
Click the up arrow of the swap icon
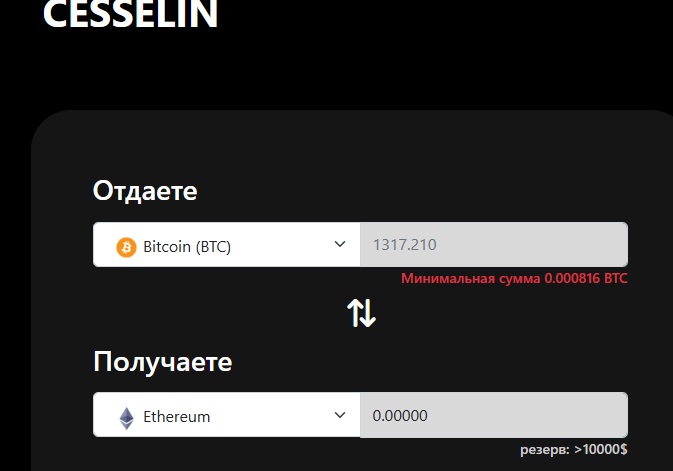pos(354,313)
